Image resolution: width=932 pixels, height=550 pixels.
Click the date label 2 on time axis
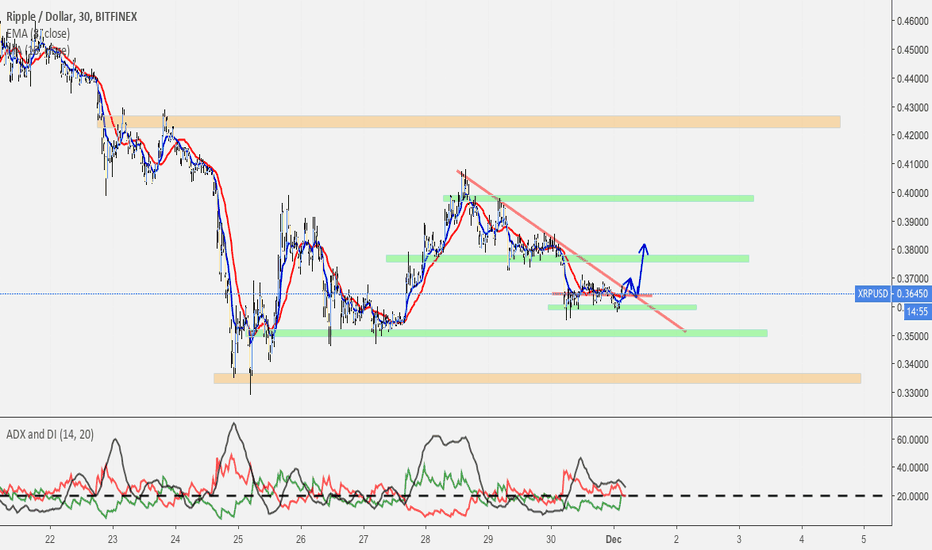click(x=676, y=539)
